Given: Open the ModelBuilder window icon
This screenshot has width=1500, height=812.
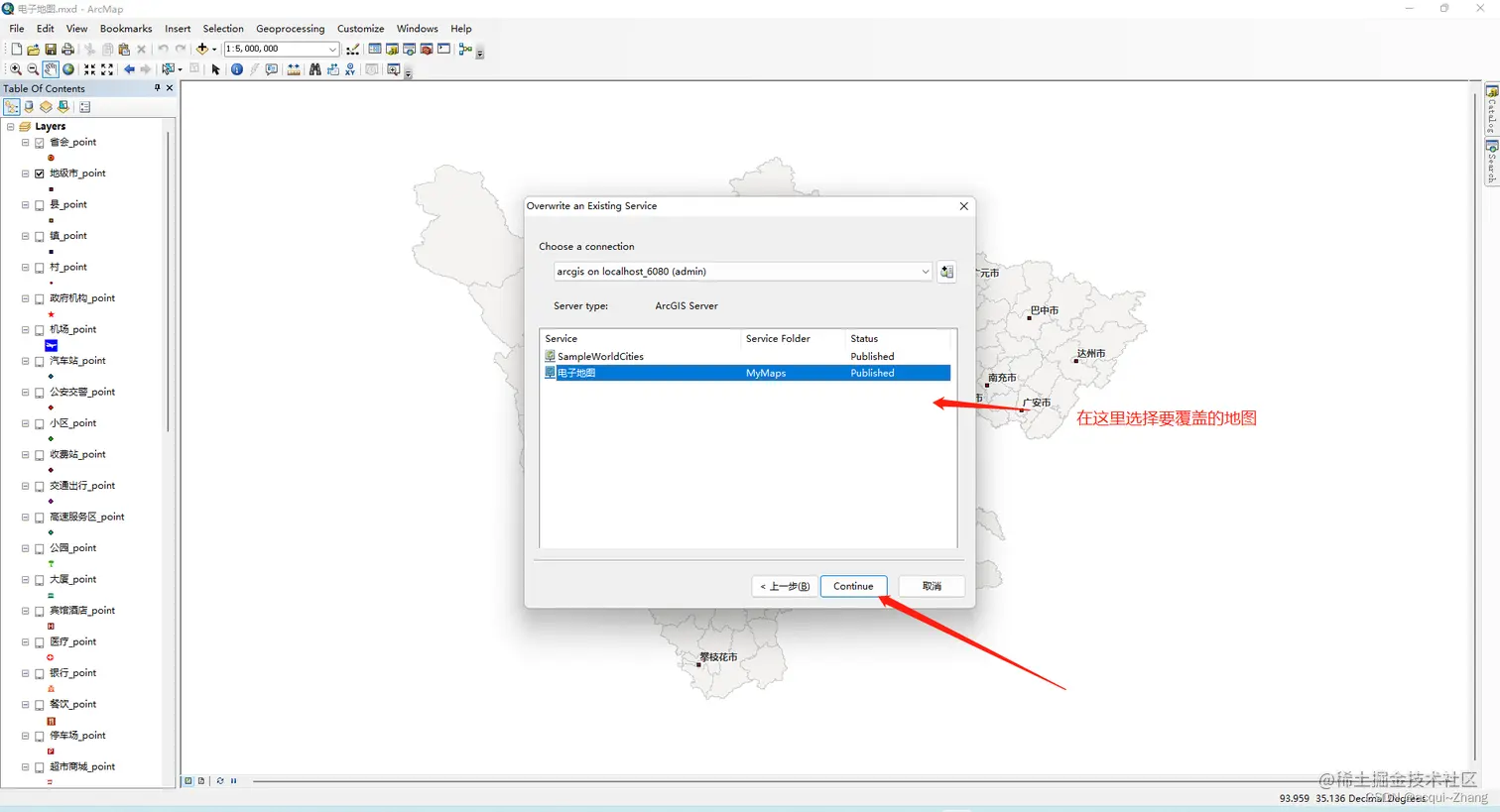Looking at the screenshot, I should coord(466,49).
